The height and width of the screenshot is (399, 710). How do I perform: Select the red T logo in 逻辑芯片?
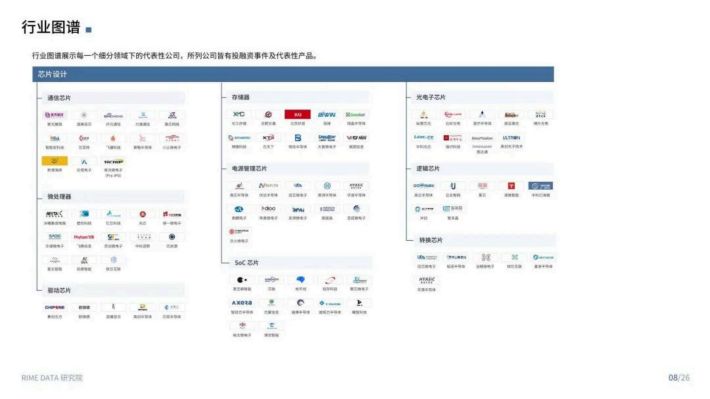[x=511, y=186]
